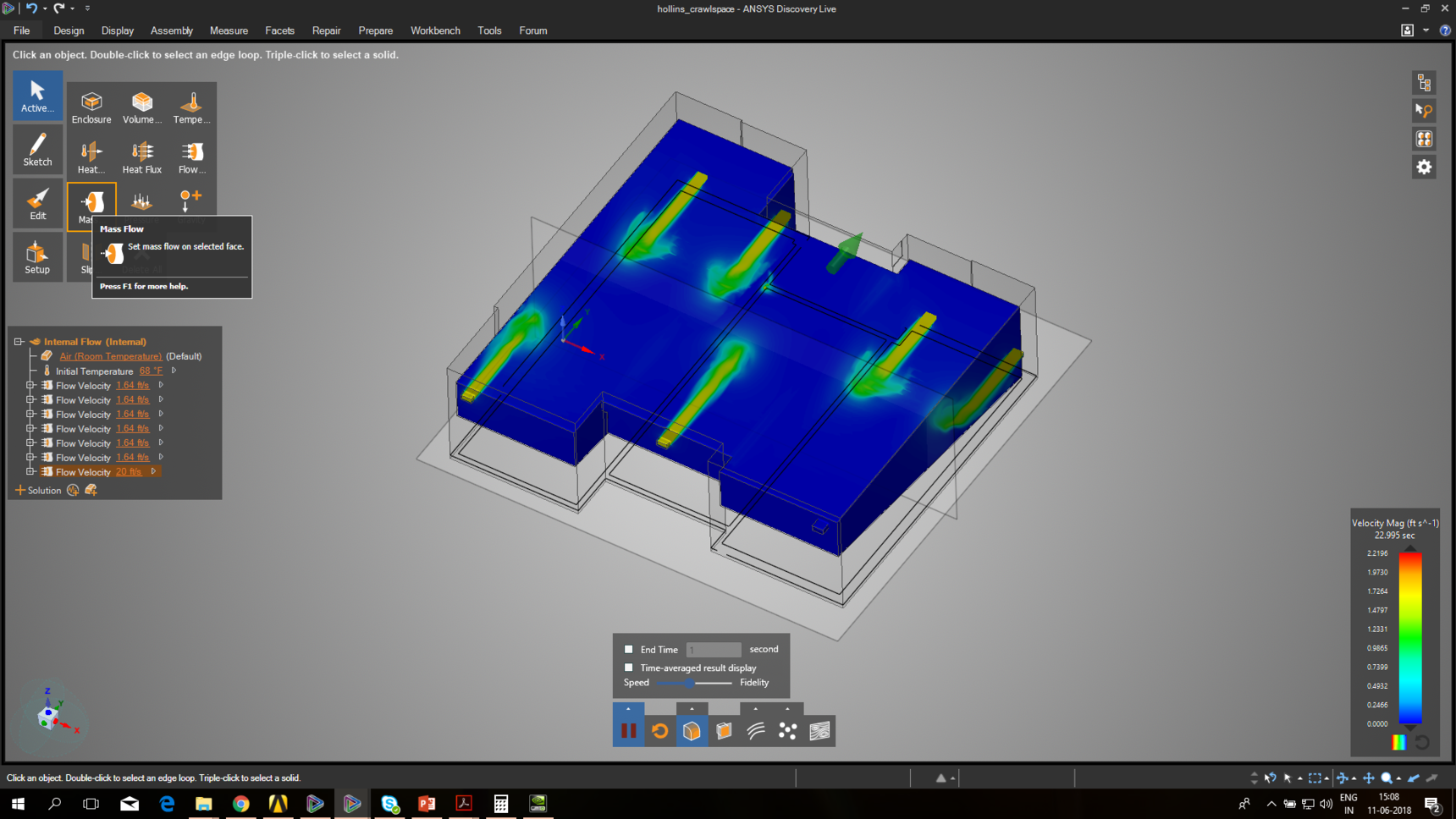
Task: Enable the End Time checkbox
Action: coord(628,649)
